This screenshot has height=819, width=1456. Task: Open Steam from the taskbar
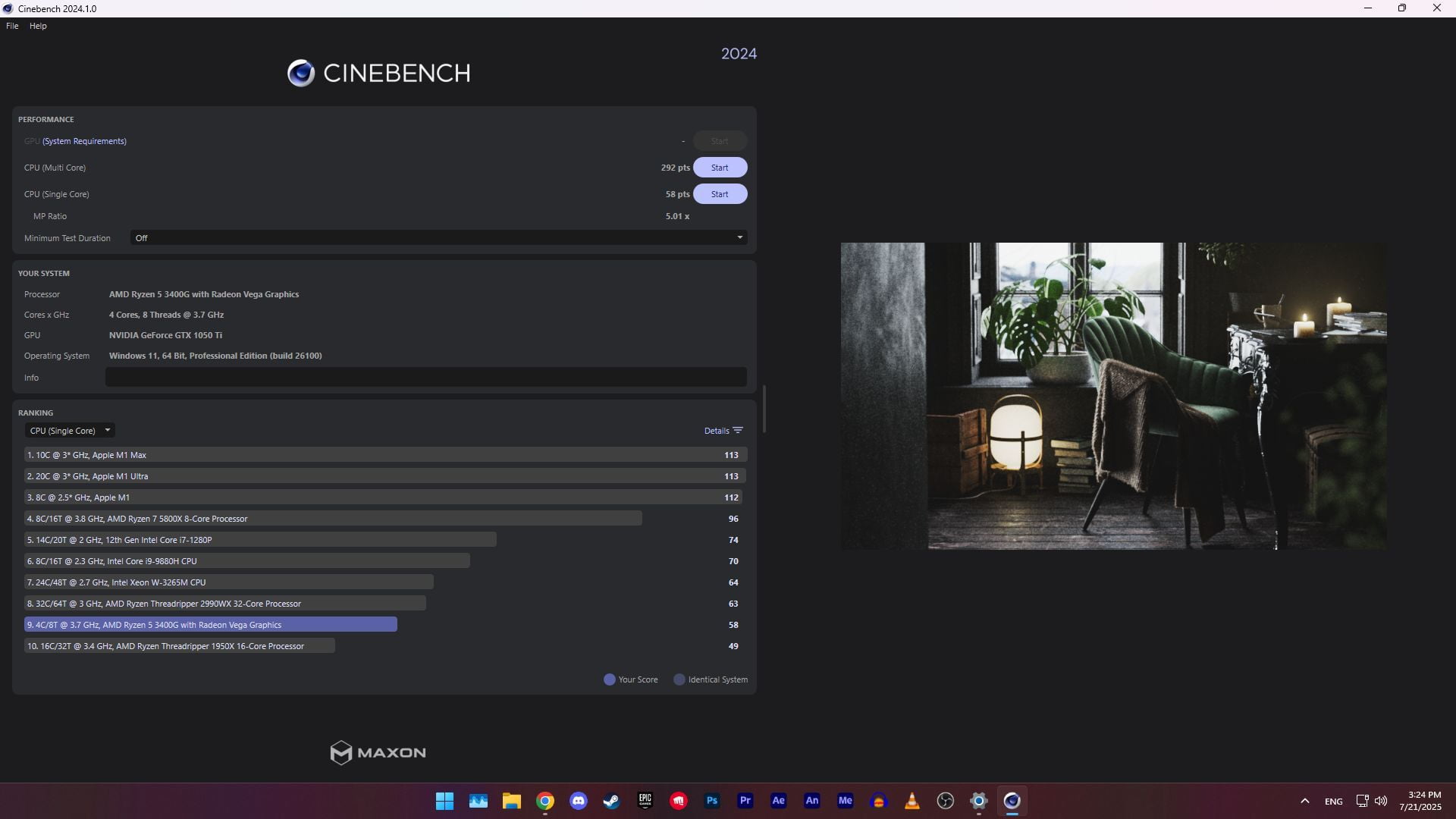pos(612,801)
